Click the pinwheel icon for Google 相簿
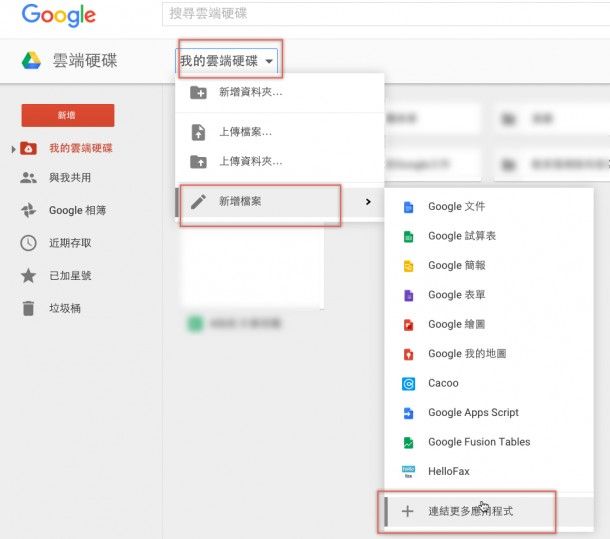Viewport: 610px width, 539px height. tap(28, 211)
